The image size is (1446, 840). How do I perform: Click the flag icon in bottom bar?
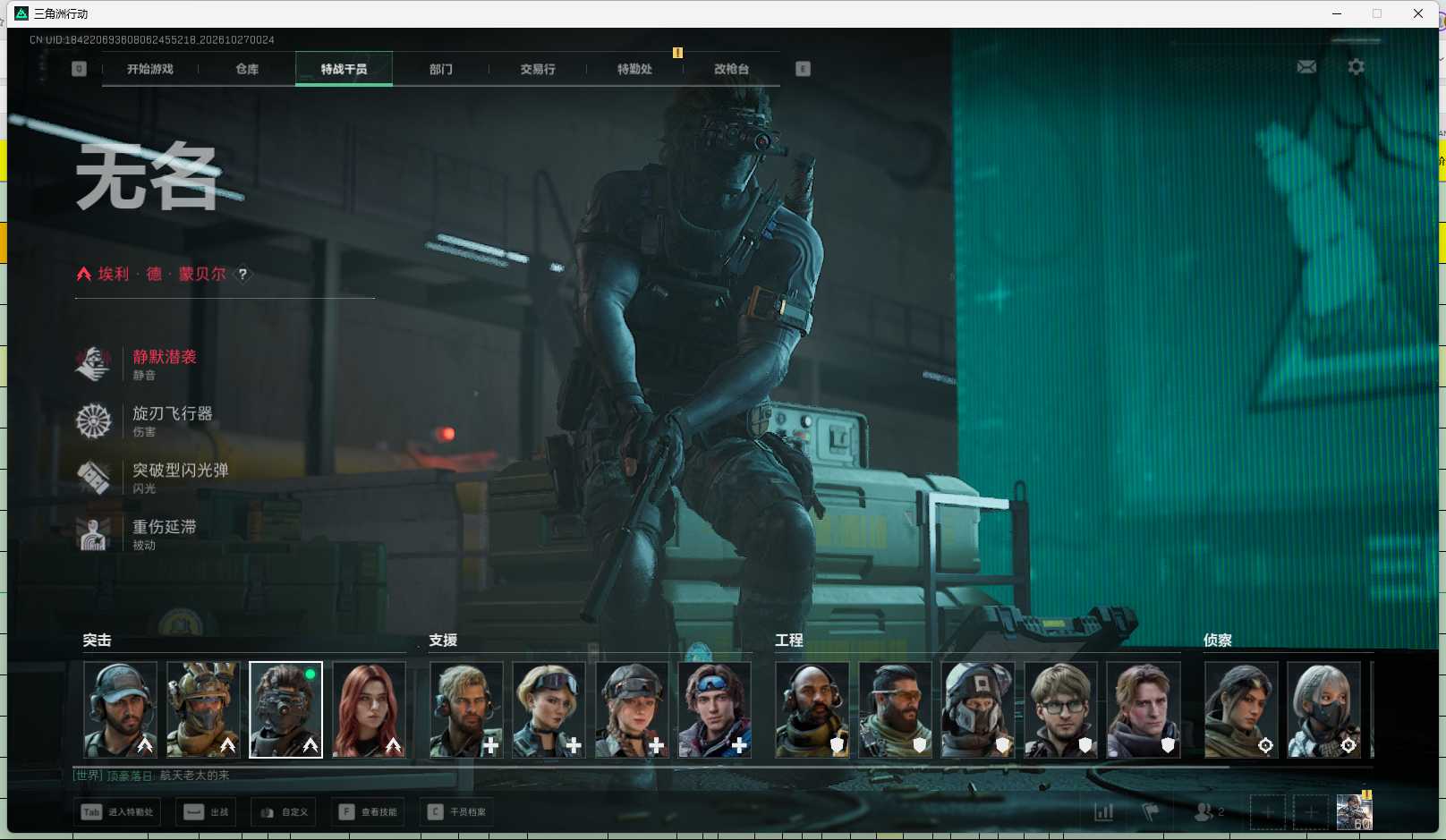click(1151, 812)
